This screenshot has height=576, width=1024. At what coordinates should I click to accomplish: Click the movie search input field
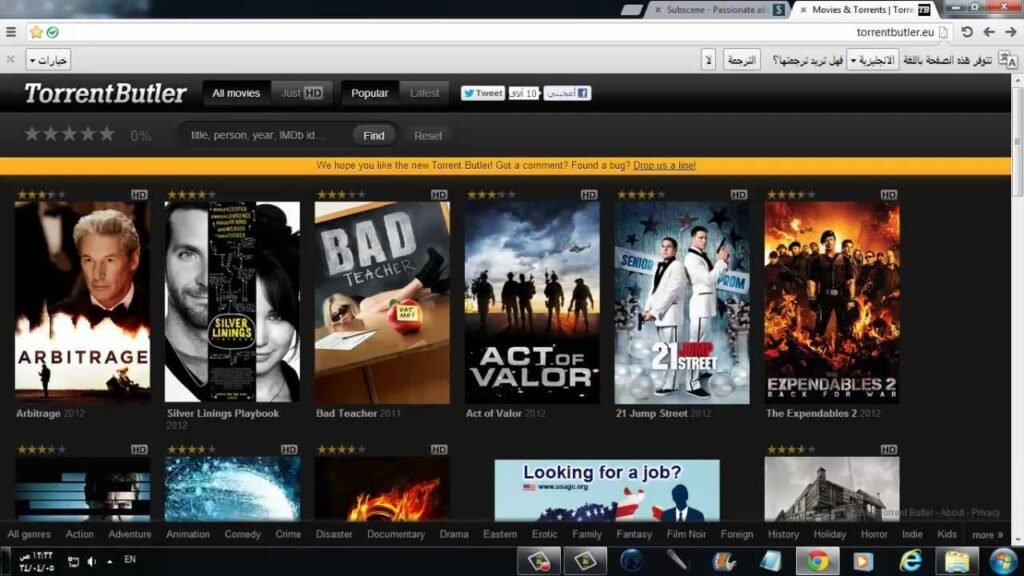(268, 135)
